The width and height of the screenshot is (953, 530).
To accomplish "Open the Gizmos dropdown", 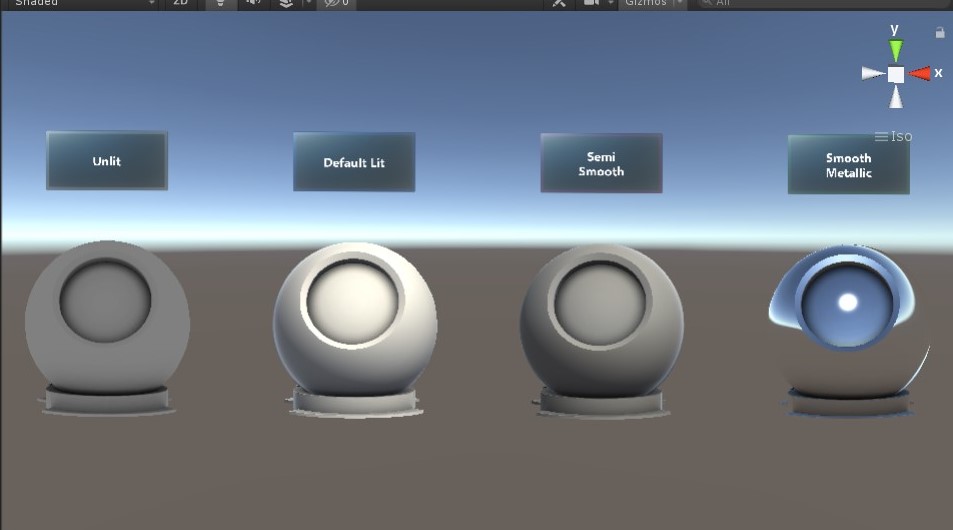I will click(652, 3).
